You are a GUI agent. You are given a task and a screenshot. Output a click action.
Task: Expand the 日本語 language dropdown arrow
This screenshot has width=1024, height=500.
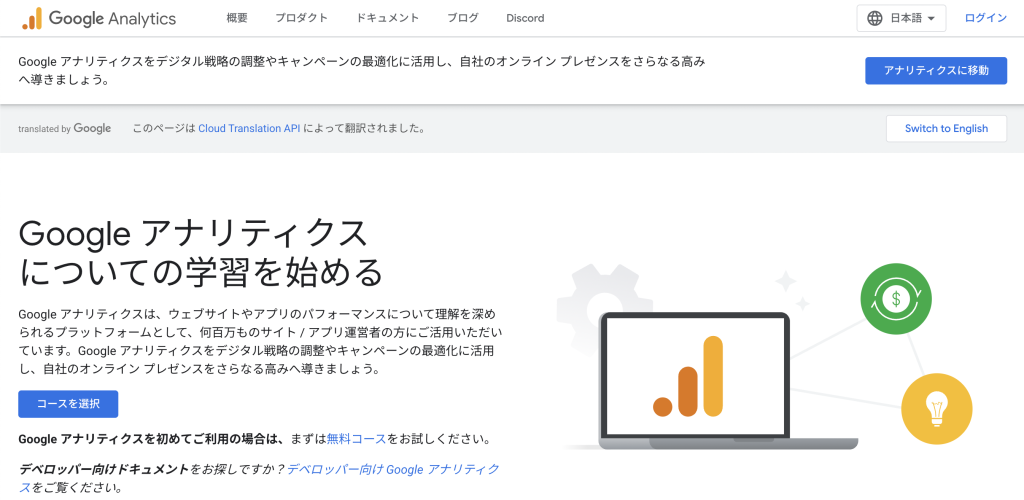(x=931, y=18)
